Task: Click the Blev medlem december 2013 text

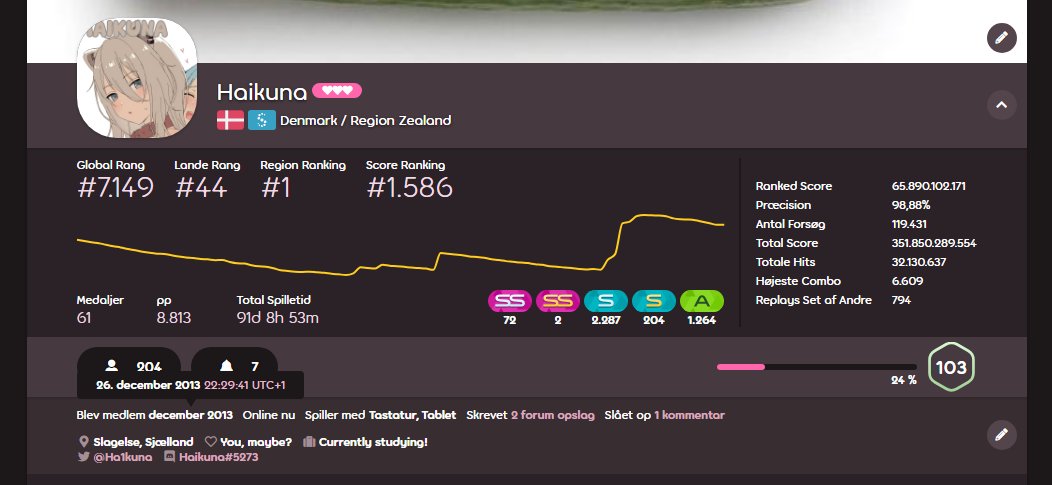Action: (155, 415)
